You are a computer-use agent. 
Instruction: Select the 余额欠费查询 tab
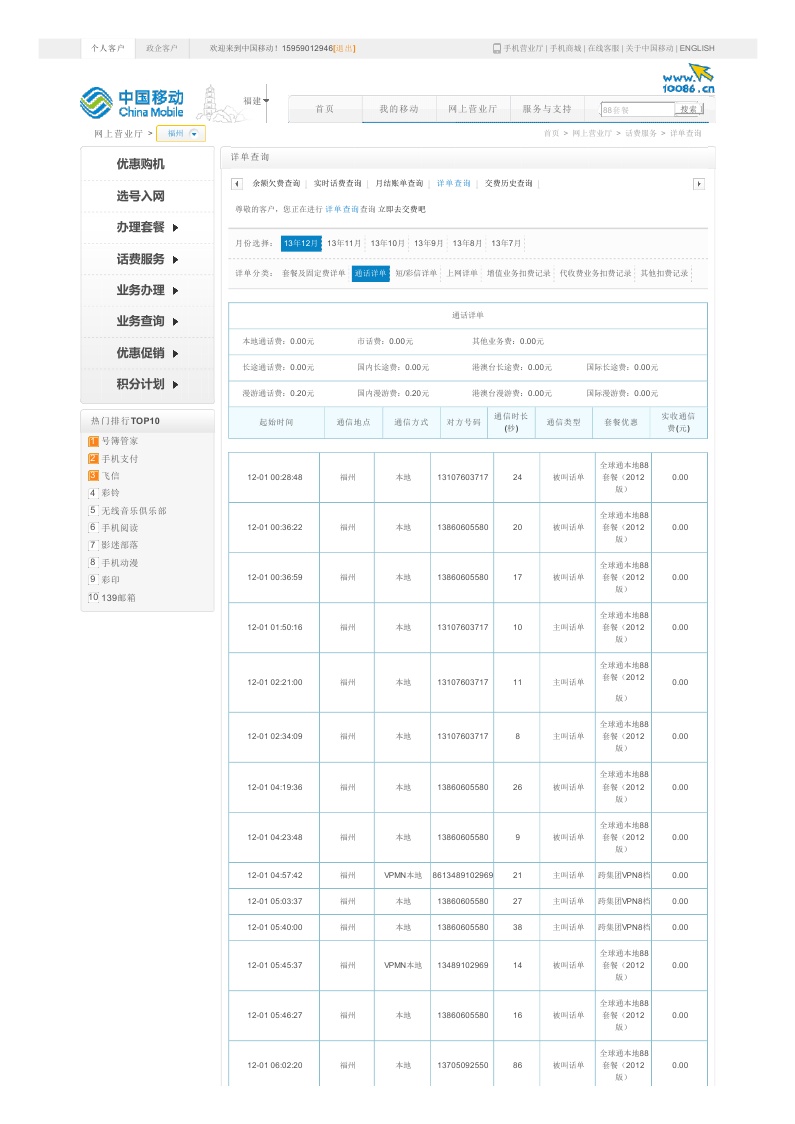(276, 184)
